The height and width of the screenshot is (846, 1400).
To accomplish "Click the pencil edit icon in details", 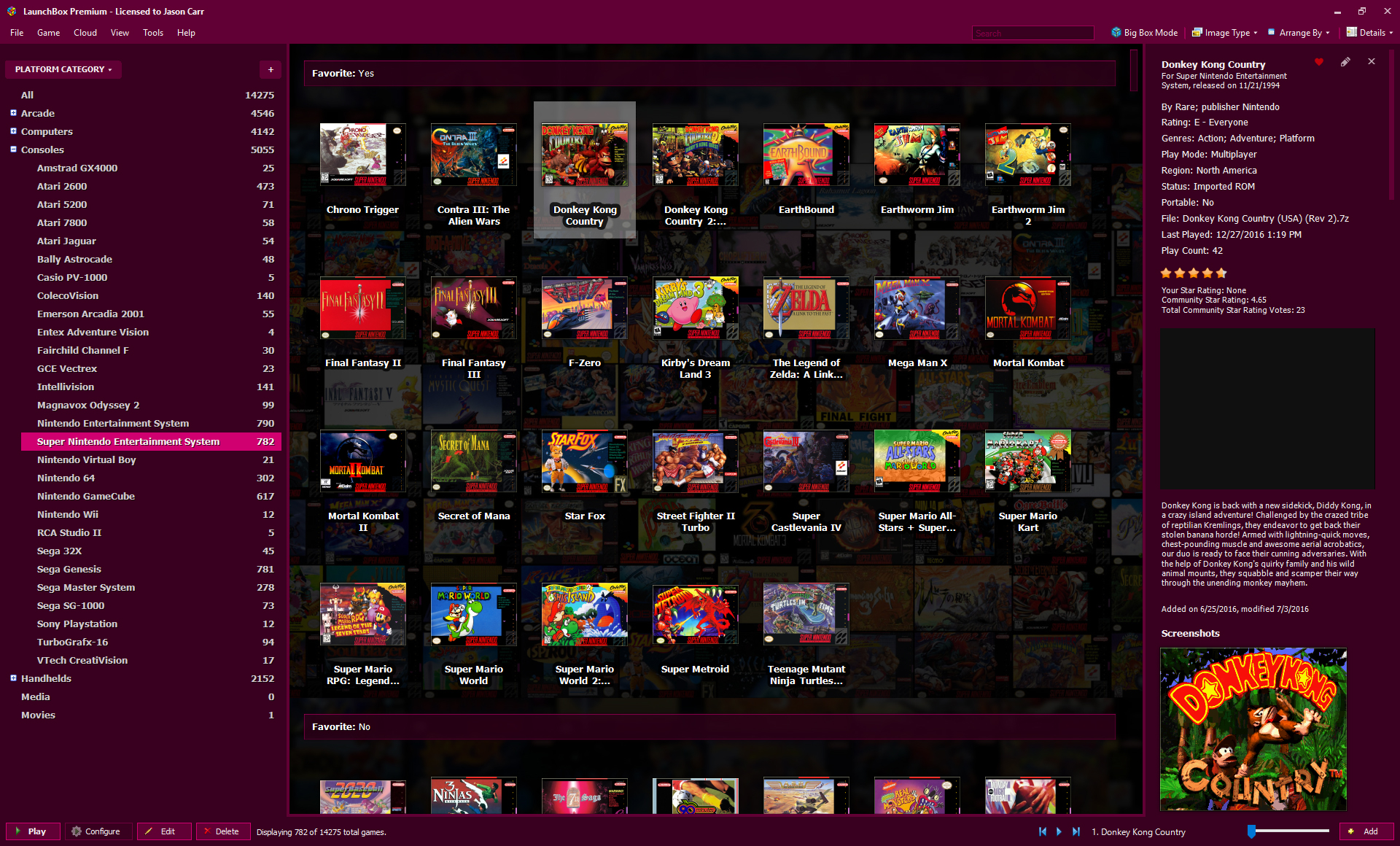I will pos(1345,62).
